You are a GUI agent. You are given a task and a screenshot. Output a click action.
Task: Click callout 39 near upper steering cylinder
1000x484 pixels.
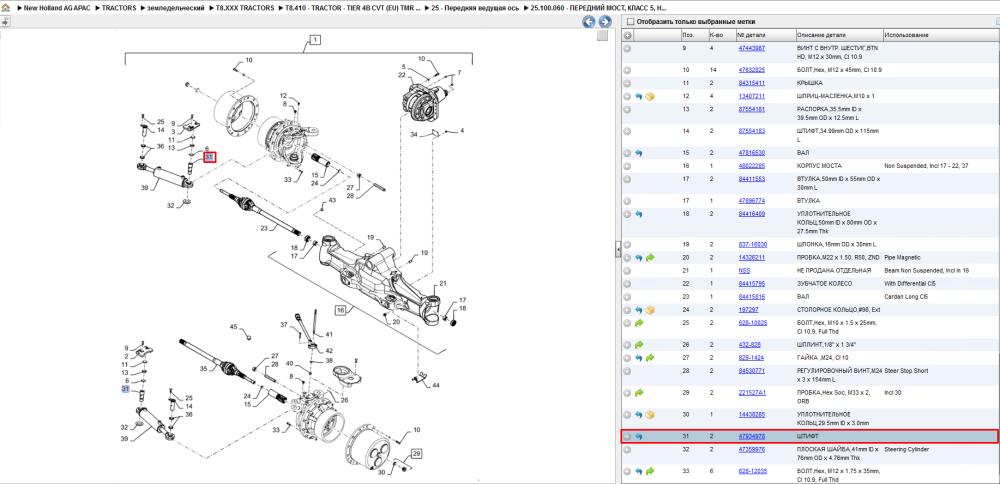click(145, 188)
